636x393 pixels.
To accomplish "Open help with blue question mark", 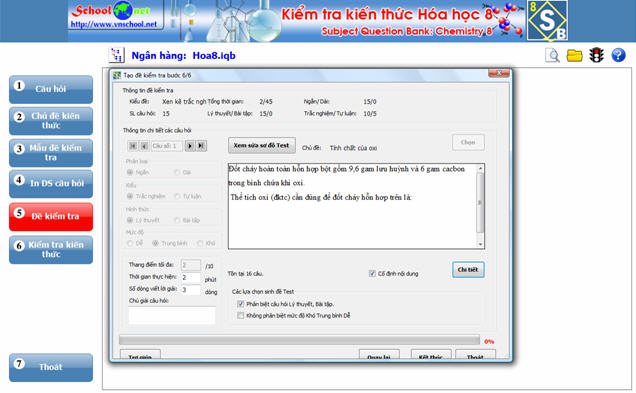I will click(x=618, y=55).
